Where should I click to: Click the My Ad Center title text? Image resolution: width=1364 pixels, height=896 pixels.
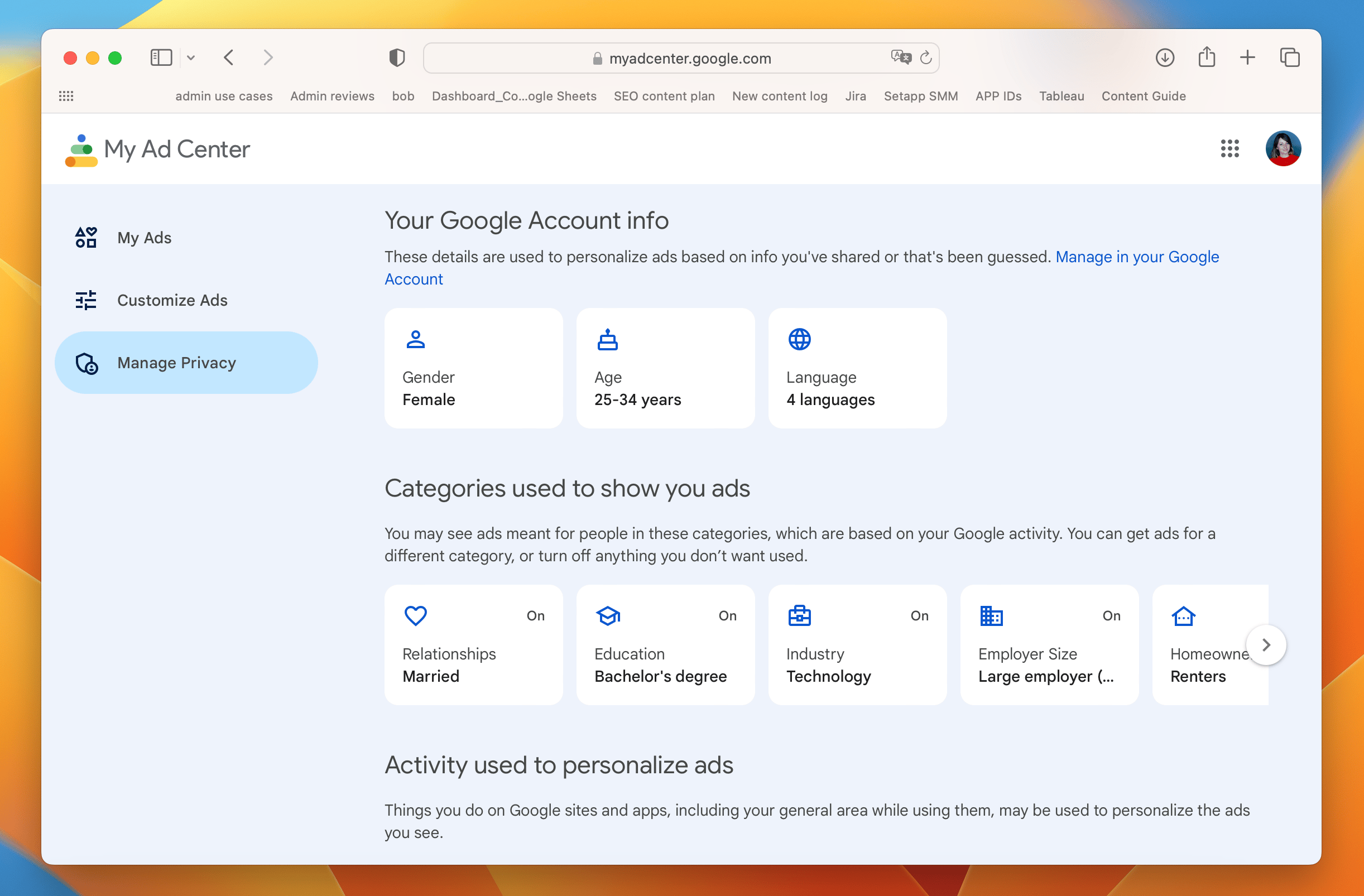click(x=177, y=150)
